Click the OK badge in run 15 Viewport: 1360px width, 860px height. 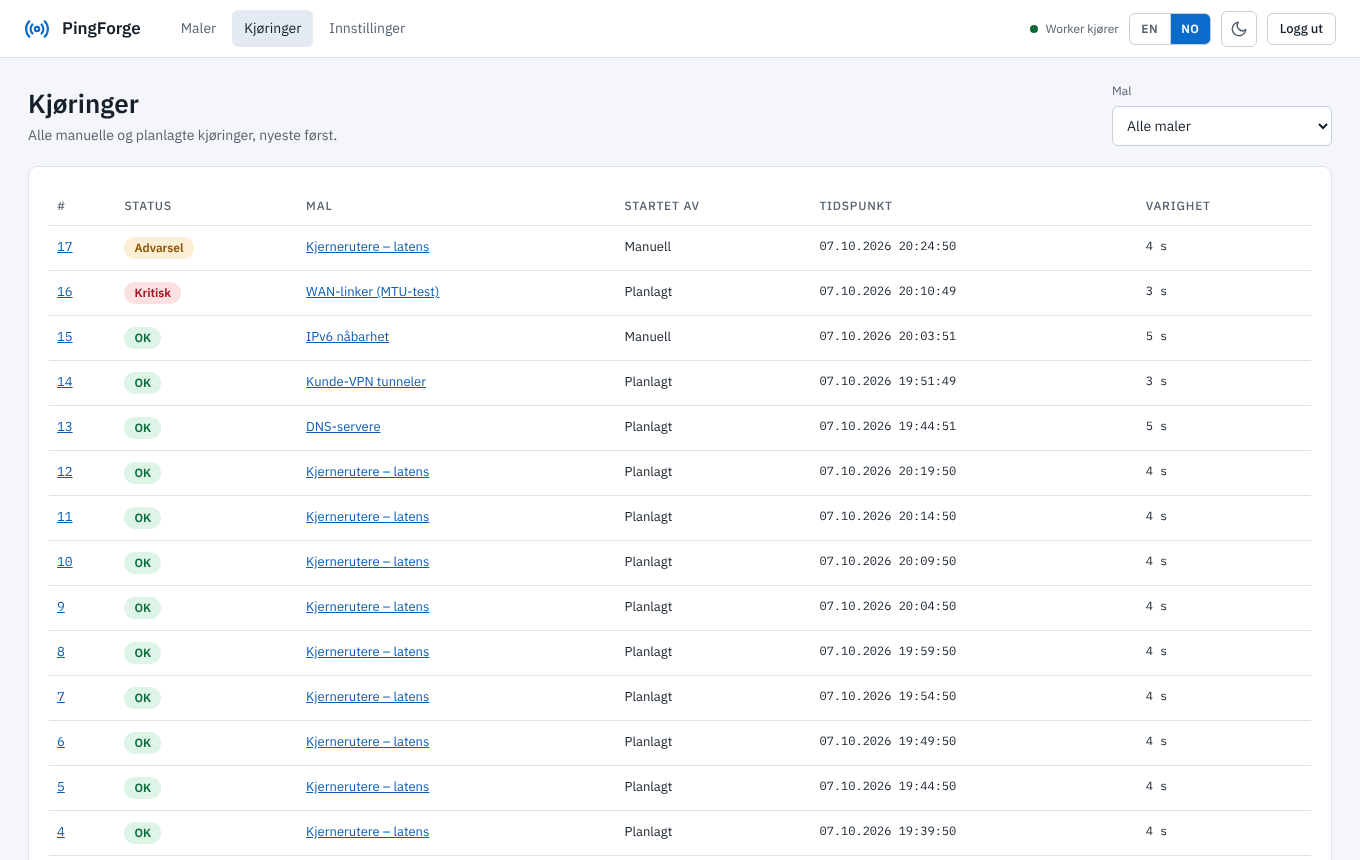(142, 338)
